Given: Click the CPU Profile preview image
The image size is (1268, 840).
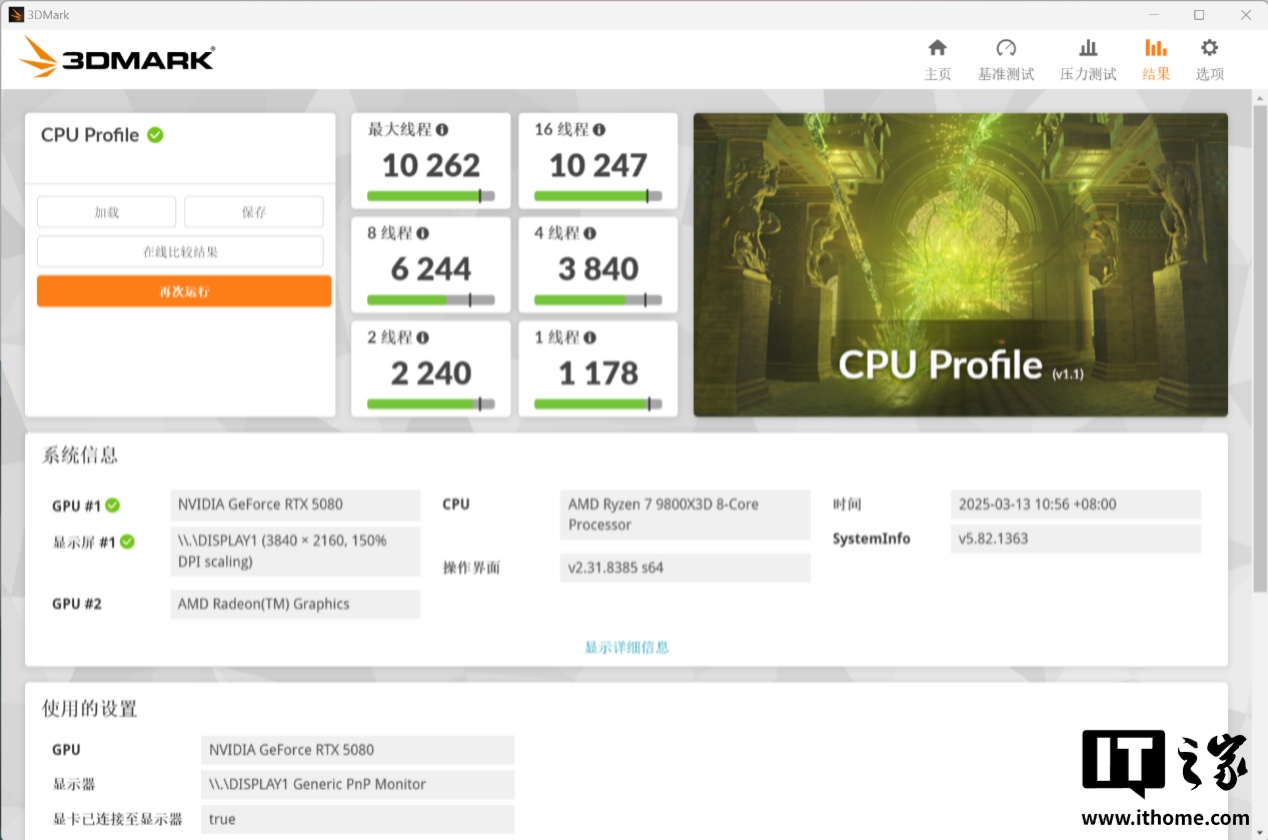Looking at the screenshot, I should [960, 265].
